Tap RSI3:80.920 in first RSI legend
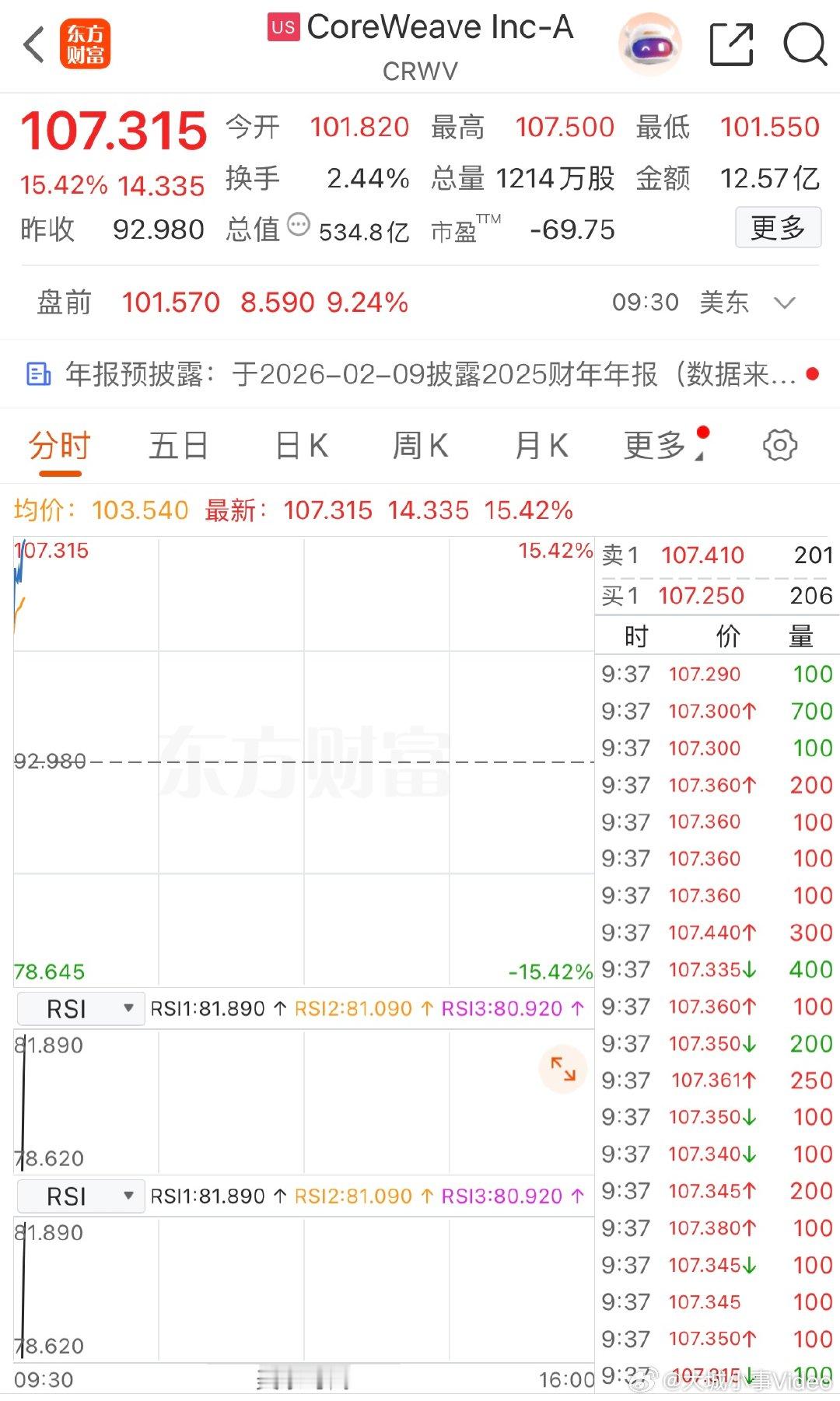The height and width of the screenshot is (1401, 840). tap(513, 1009)
